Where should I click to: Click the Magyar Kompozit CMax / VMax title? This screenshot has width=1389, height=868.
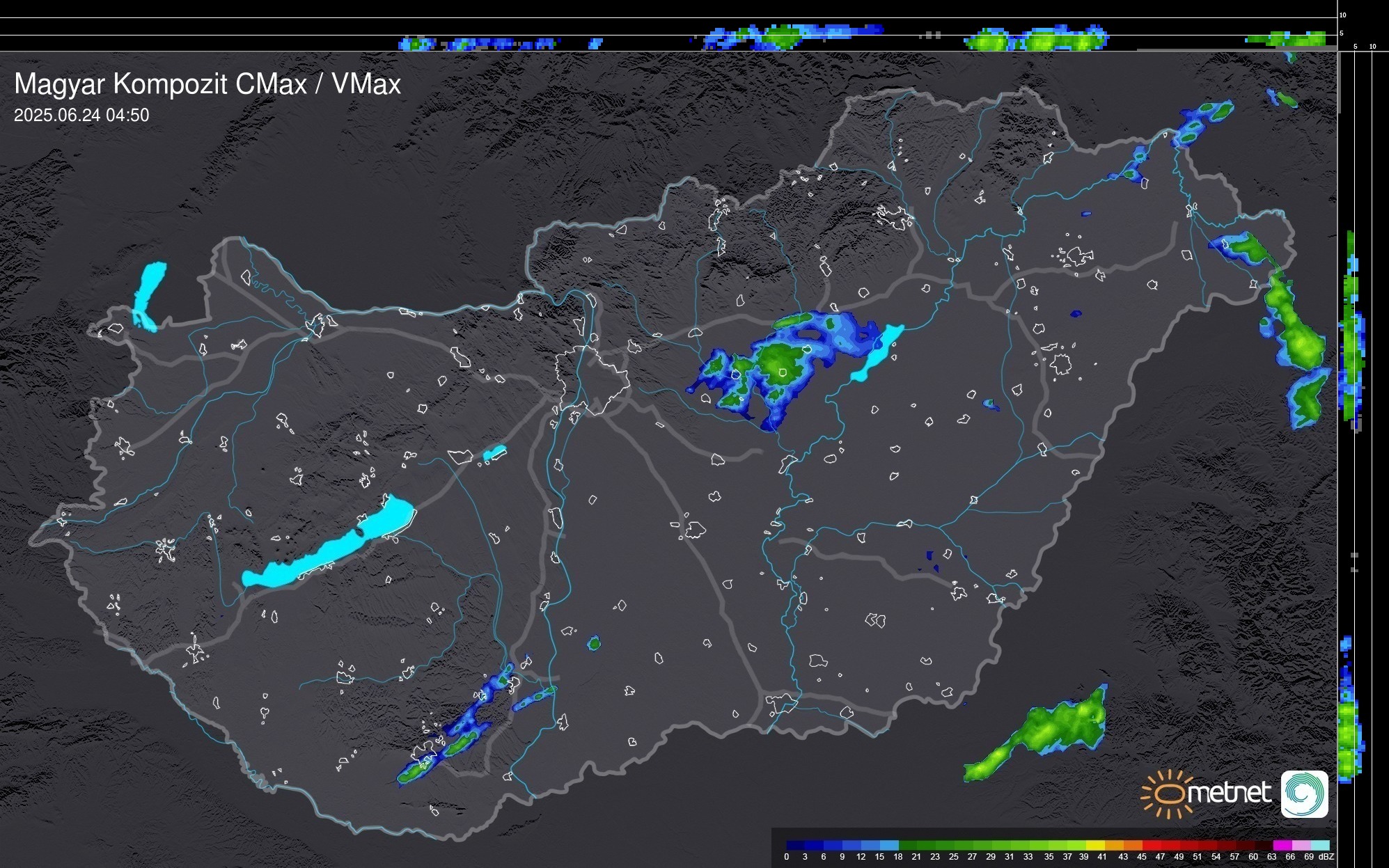207,84
